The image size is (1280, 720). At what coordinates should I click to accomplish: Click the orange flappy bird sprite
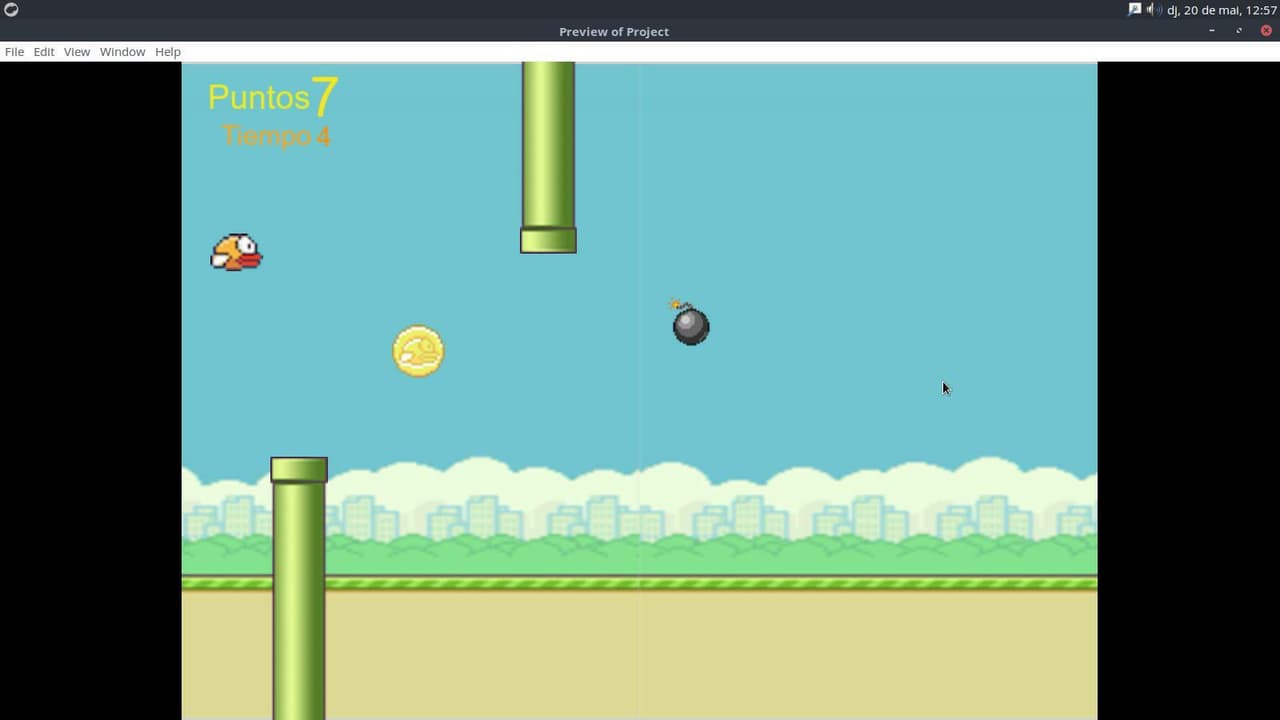[x=236, y=253]
